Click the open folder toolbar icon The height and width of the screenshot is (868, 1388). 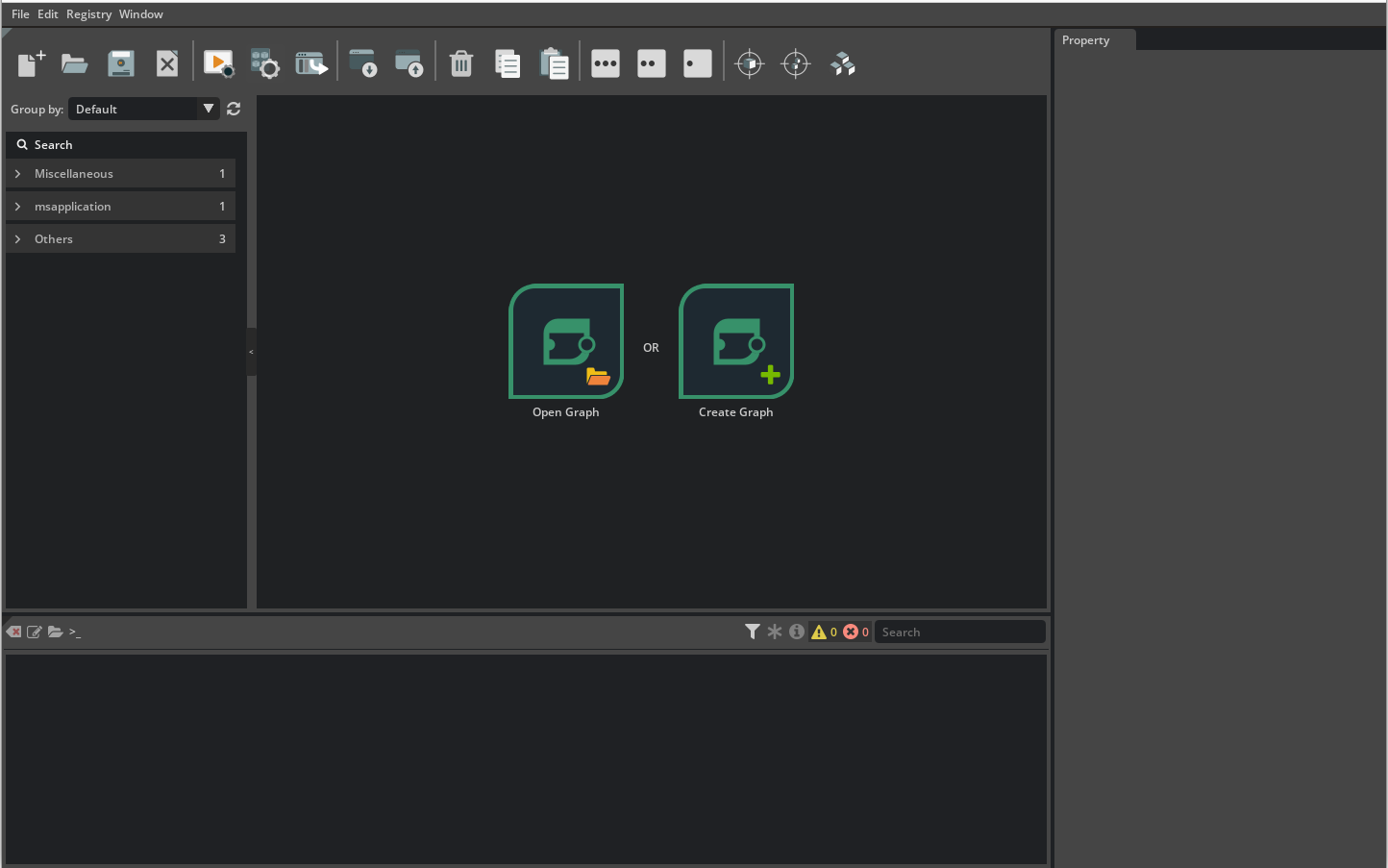pyautogui.click(x=75, y=63)
